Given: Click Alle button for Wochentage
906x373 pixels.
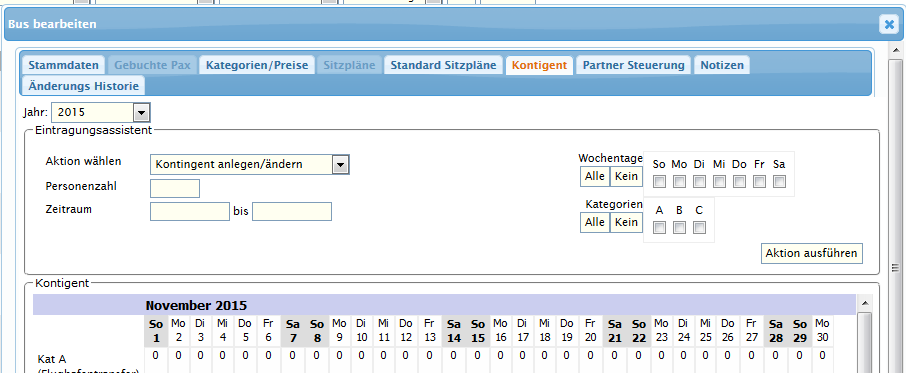Looking at the screenshot, I should click(595, 176).
